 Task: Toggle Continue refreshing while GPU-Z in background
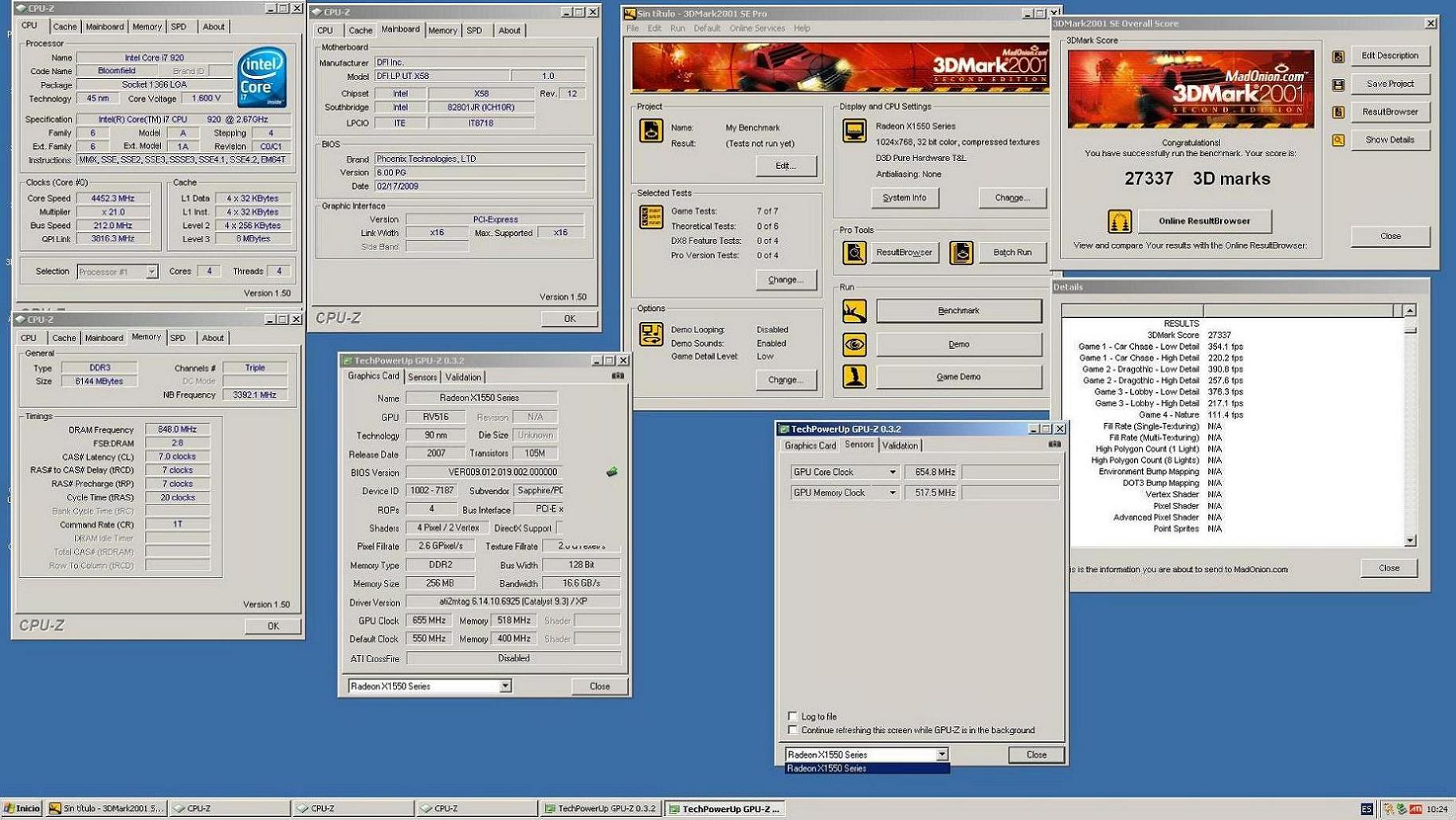[x=792, y=729]
